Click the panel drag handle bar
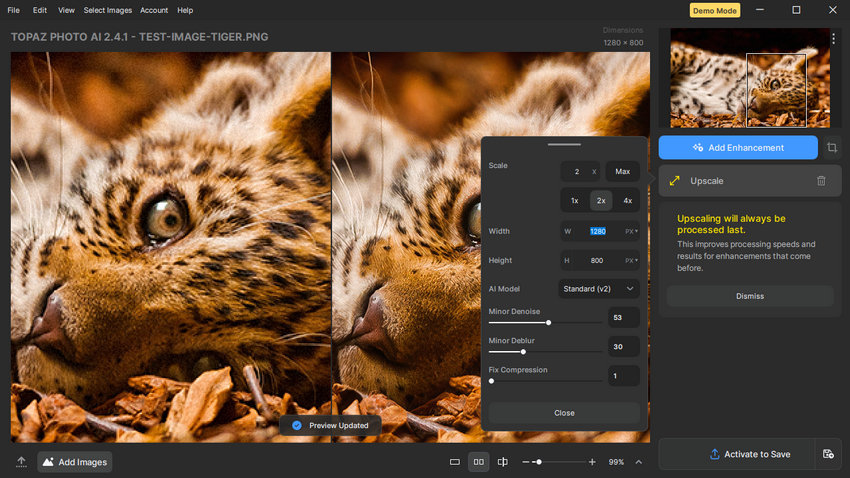This screenshot has width=850, height=478. (x=564, y=145)
